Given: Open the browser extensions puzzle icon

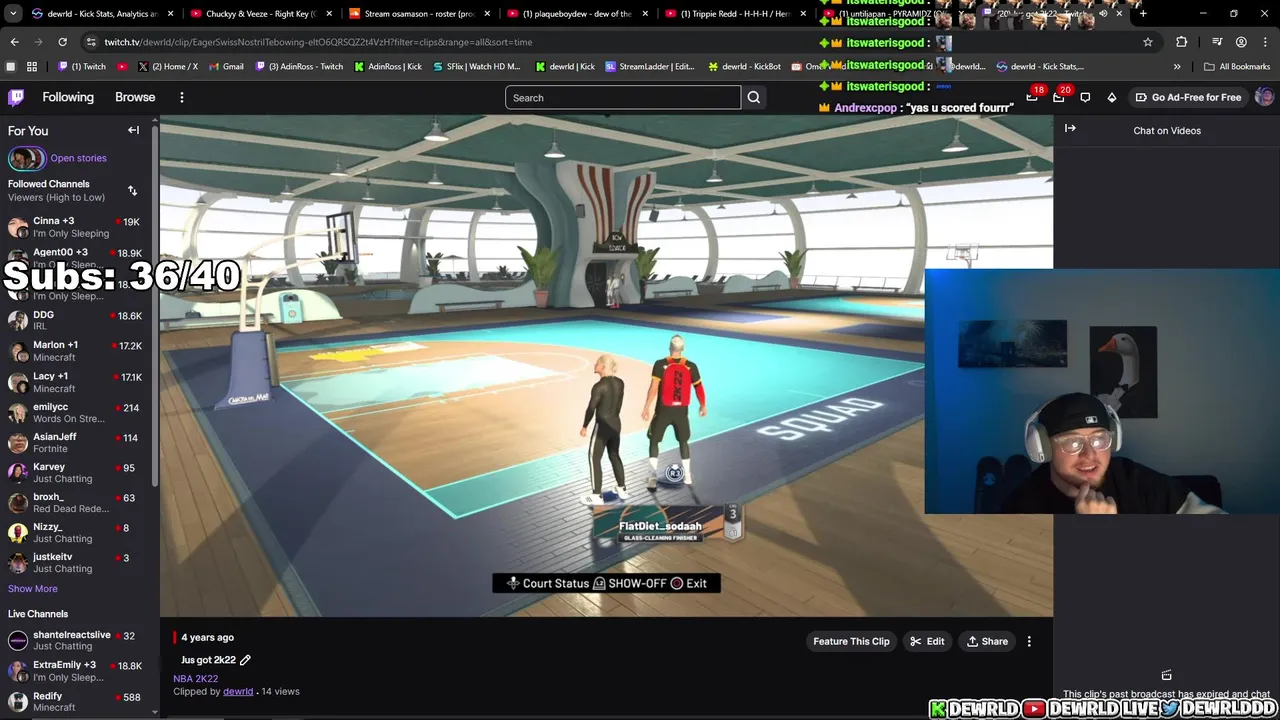Looking at the screenshot, I should coord(1182,42).
